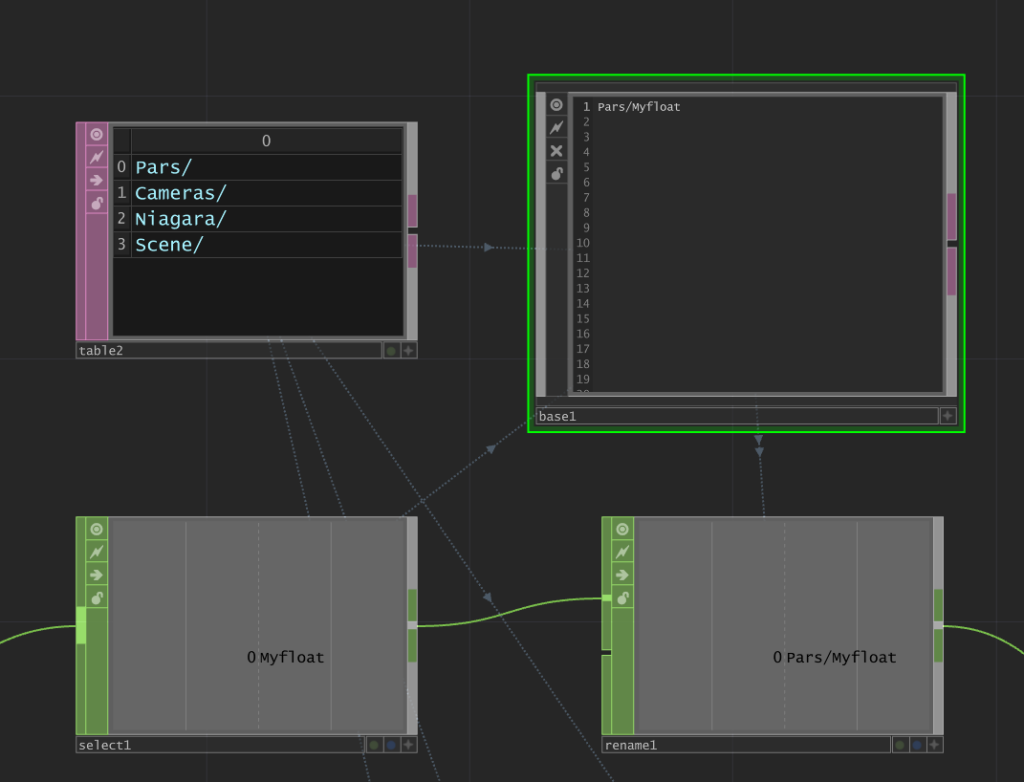Screen dimensions: 1024x782
Task: Toggle viewer active flag on rename1
Action: coord(622,529)
